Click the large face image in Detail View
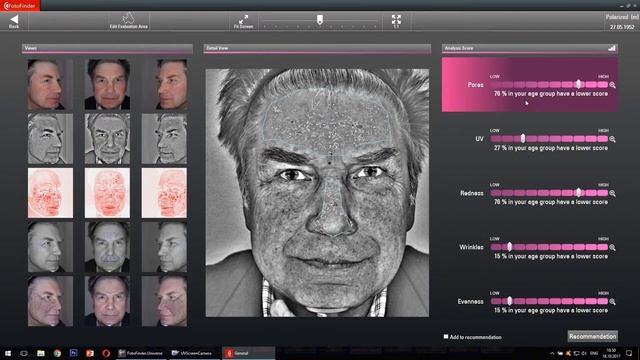 [x=317, y=193]
